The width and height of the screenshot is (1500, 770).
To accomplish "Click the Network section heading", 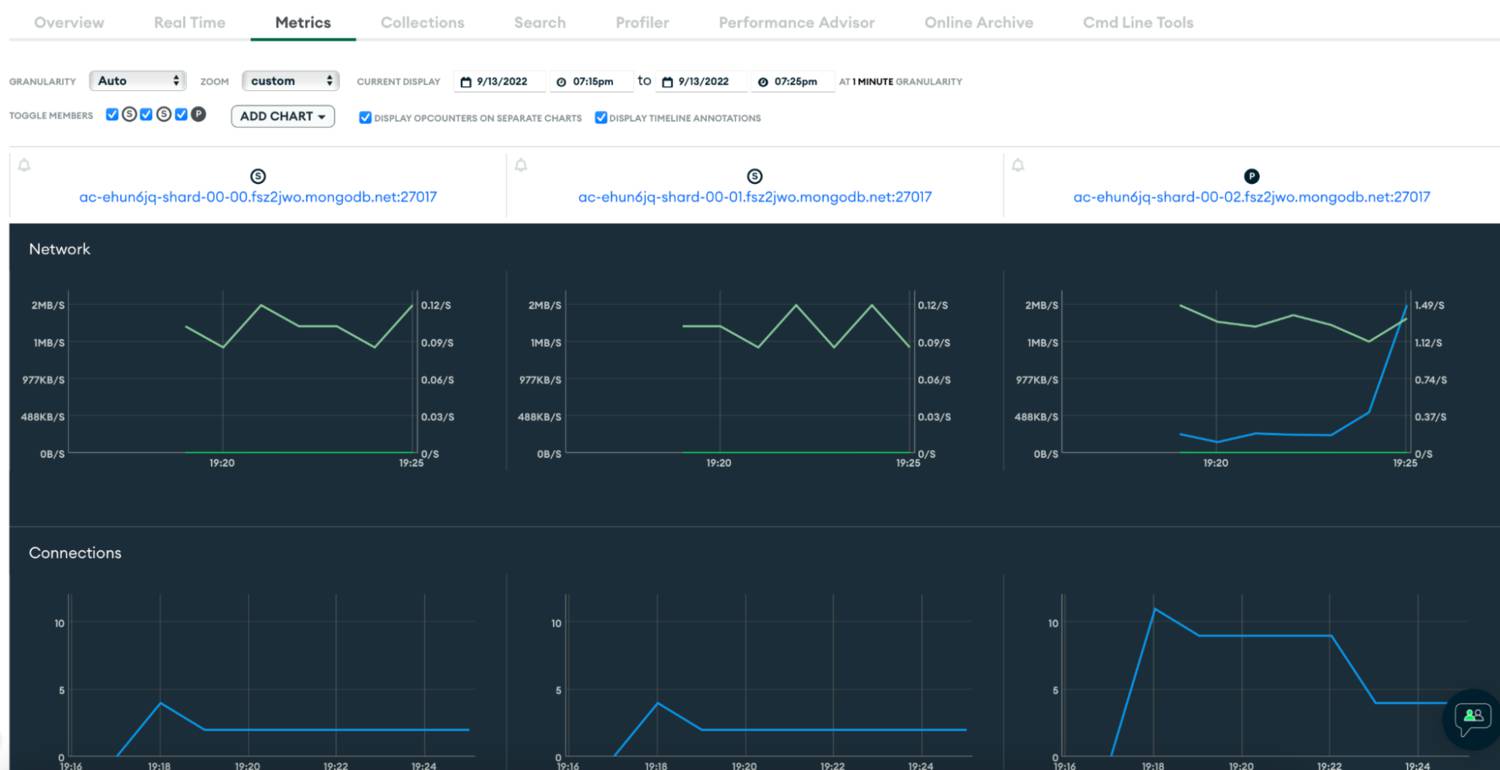I will 60,249.
